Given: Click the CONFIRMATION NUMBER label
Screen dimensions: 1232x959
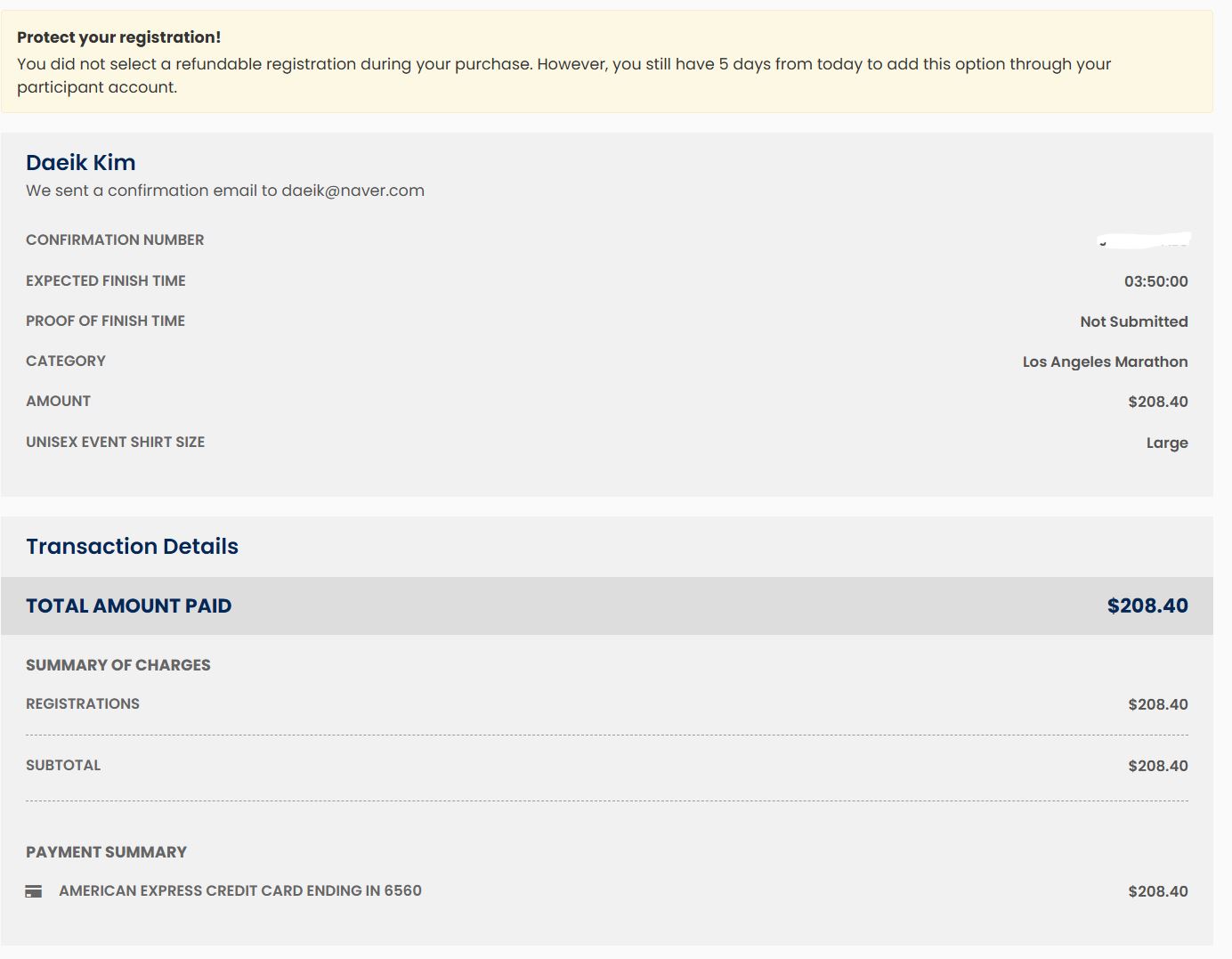Looking at the screenshot, I should (x=115, y=240).
